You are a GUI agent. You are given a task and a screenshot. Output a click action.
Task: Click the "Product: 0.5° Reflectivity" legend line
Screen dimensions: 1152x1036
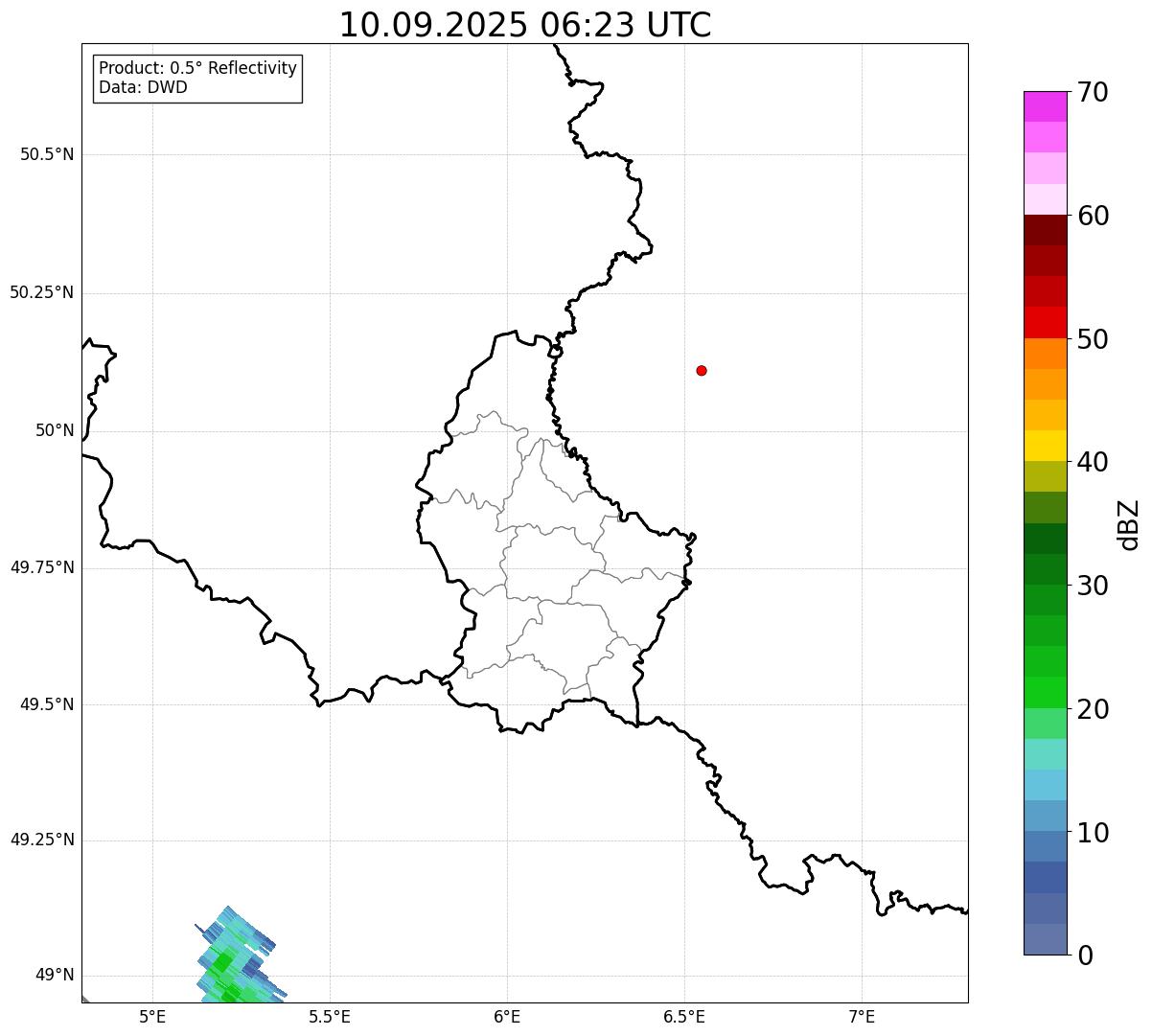(x=197, y=68)
